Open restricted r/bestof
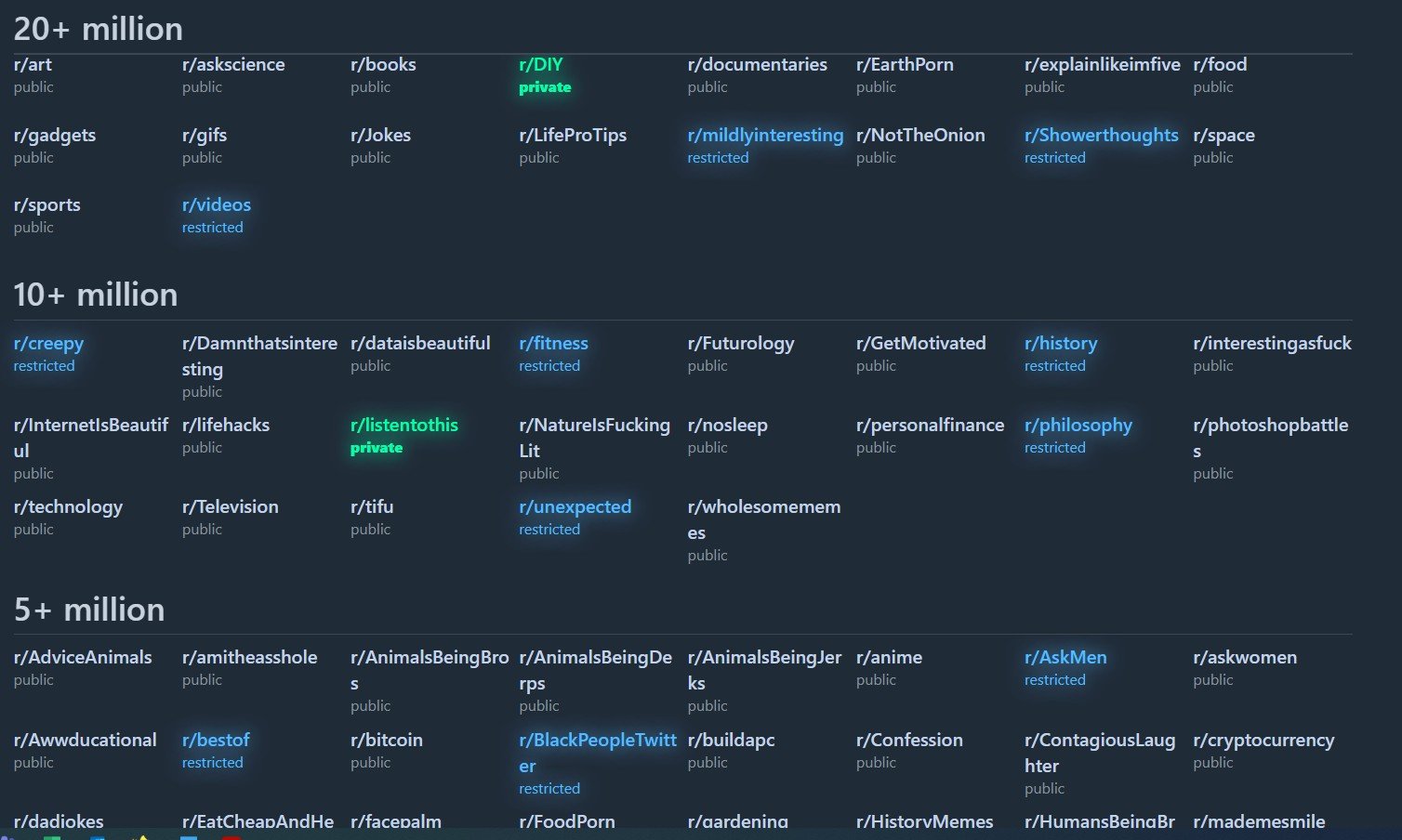The width and height of the screenshot is (1402, 840). [x=216, y=741]
